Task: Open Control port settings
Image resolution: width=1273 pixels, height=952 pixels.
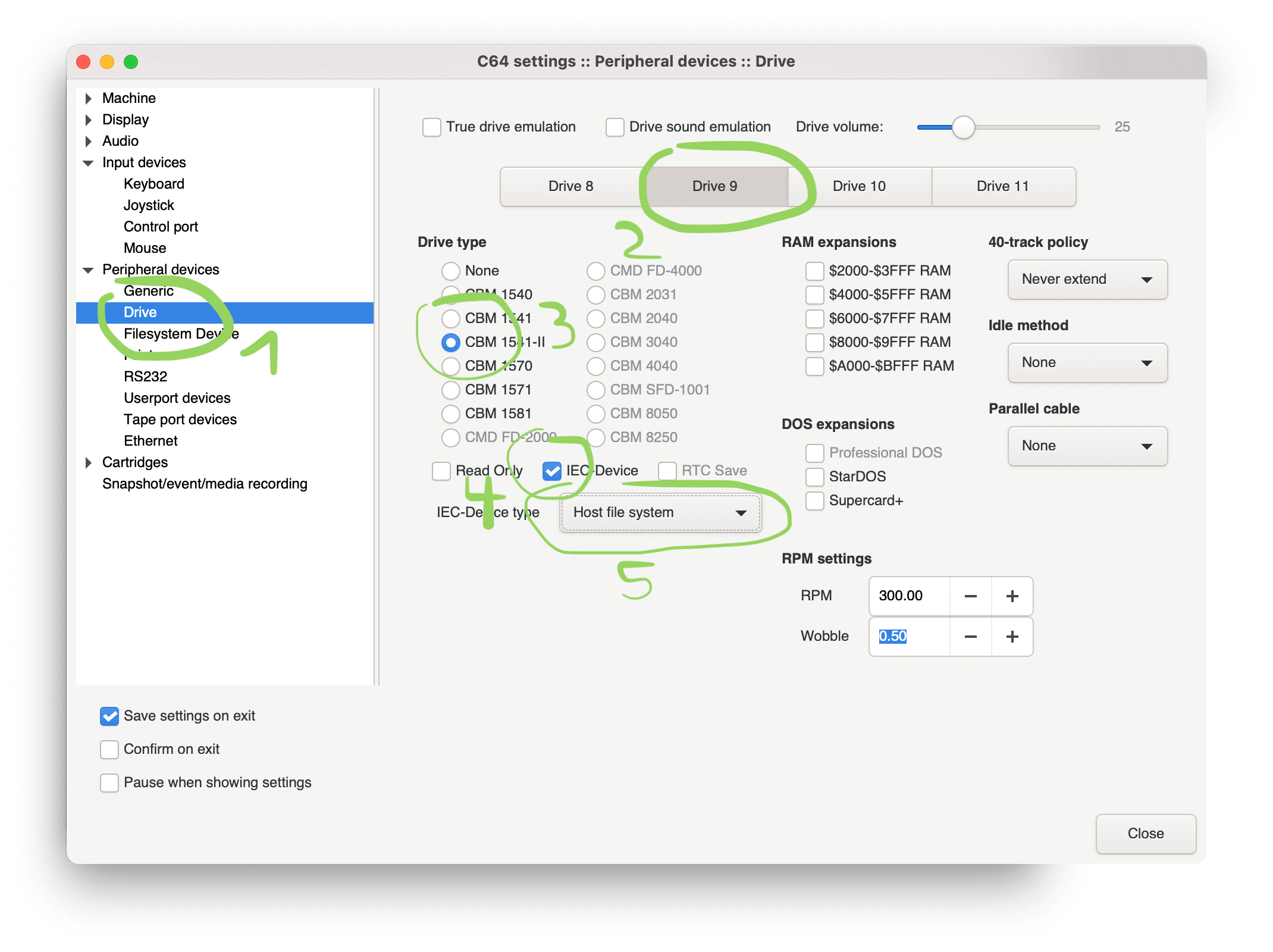Action: 161,227
